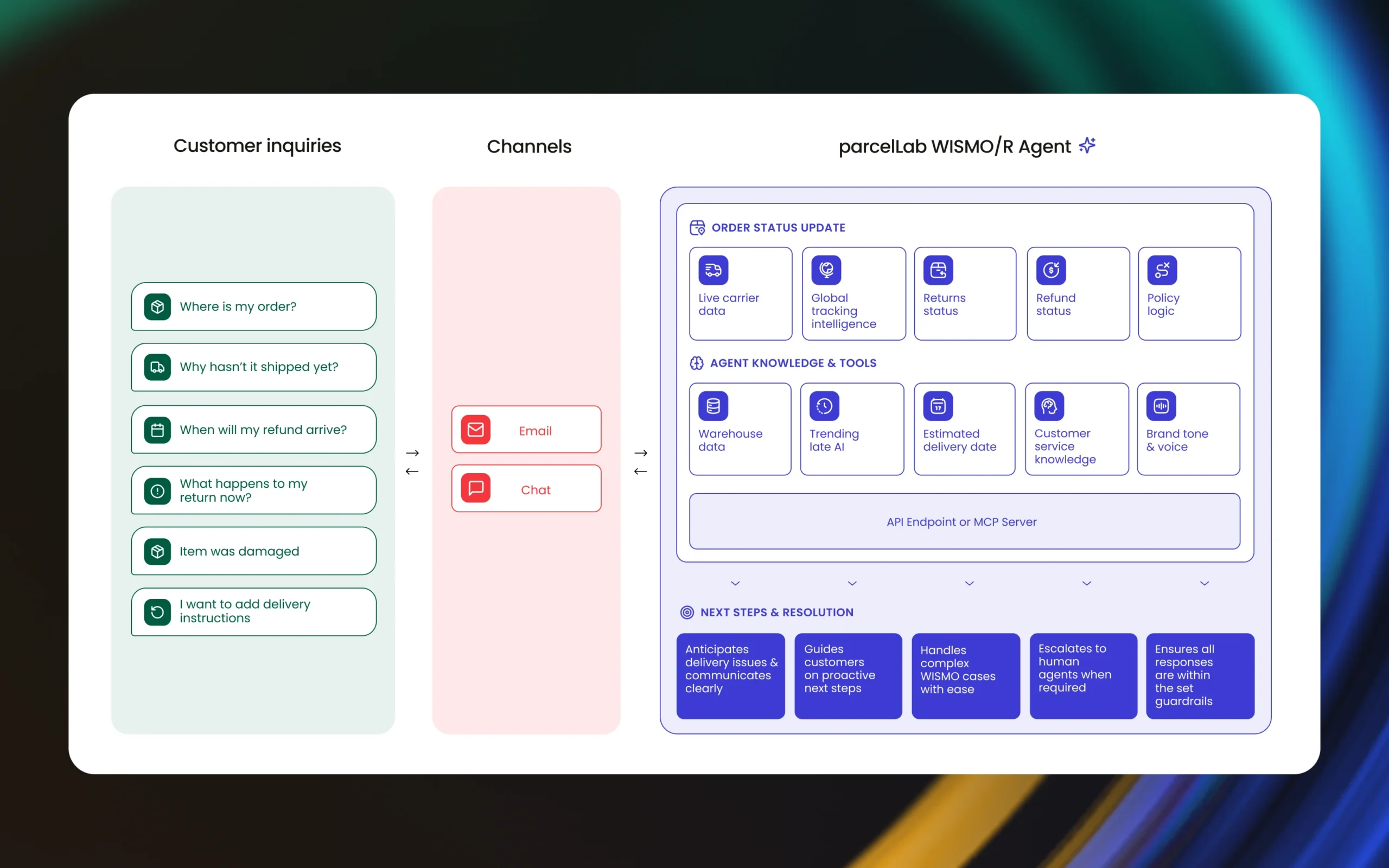
Task: Click the calendar icon beside "When will my refund arrive?"
Action: point(157,430)
